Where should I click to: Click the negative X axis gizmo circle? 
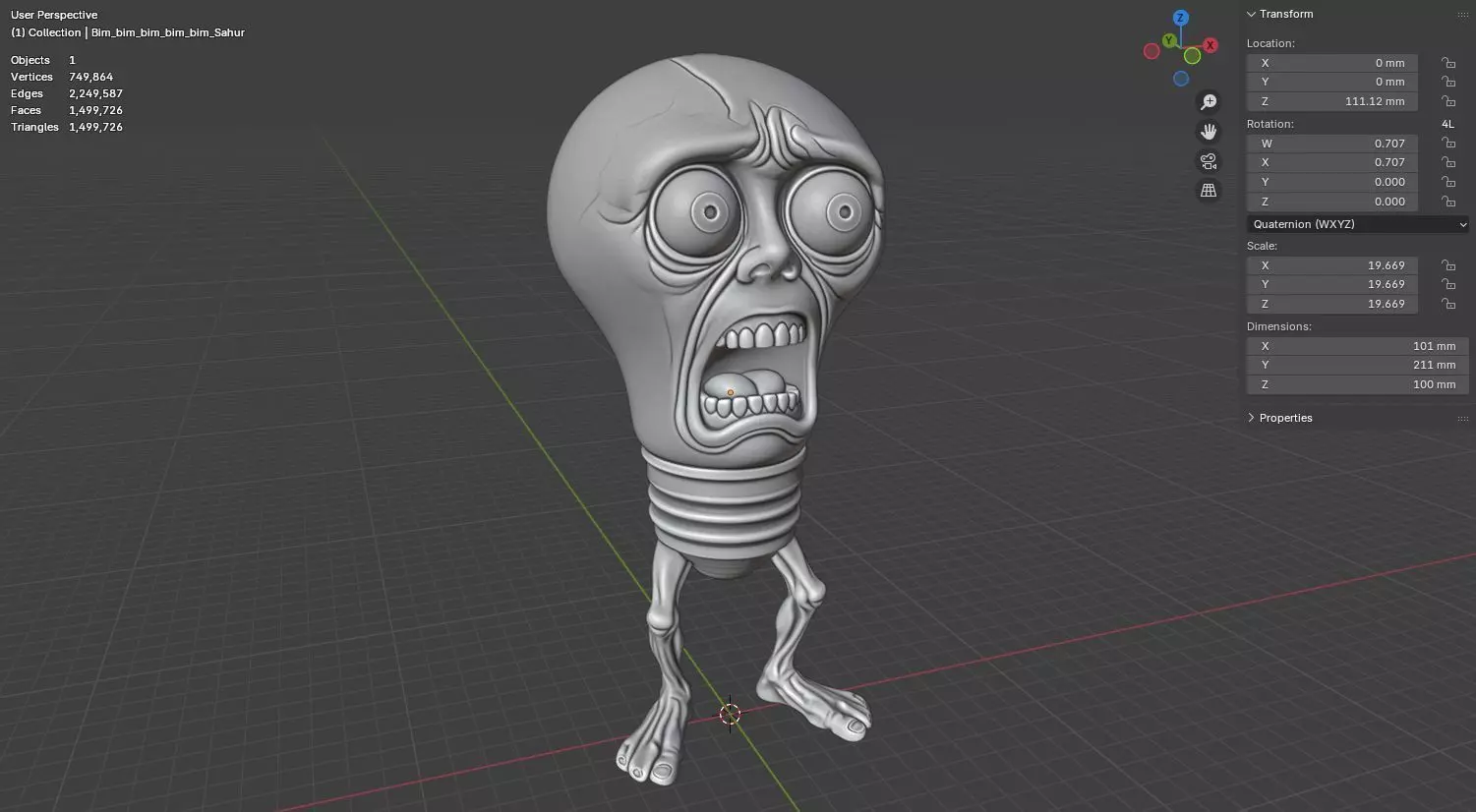click(x=1151, y=51)
